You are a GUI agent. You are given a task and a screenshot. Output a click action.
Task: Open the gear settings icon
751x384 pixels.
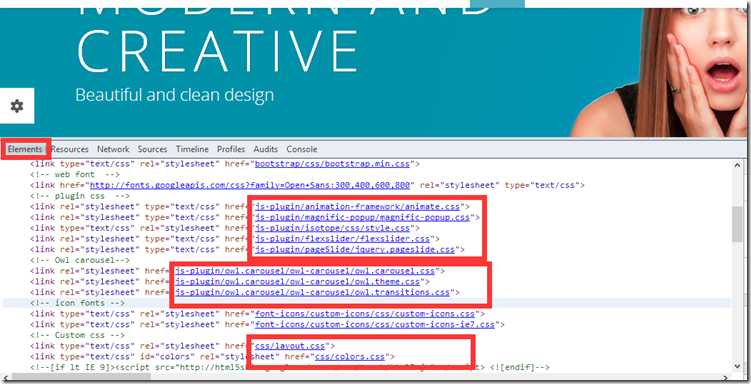click(17, 106)
